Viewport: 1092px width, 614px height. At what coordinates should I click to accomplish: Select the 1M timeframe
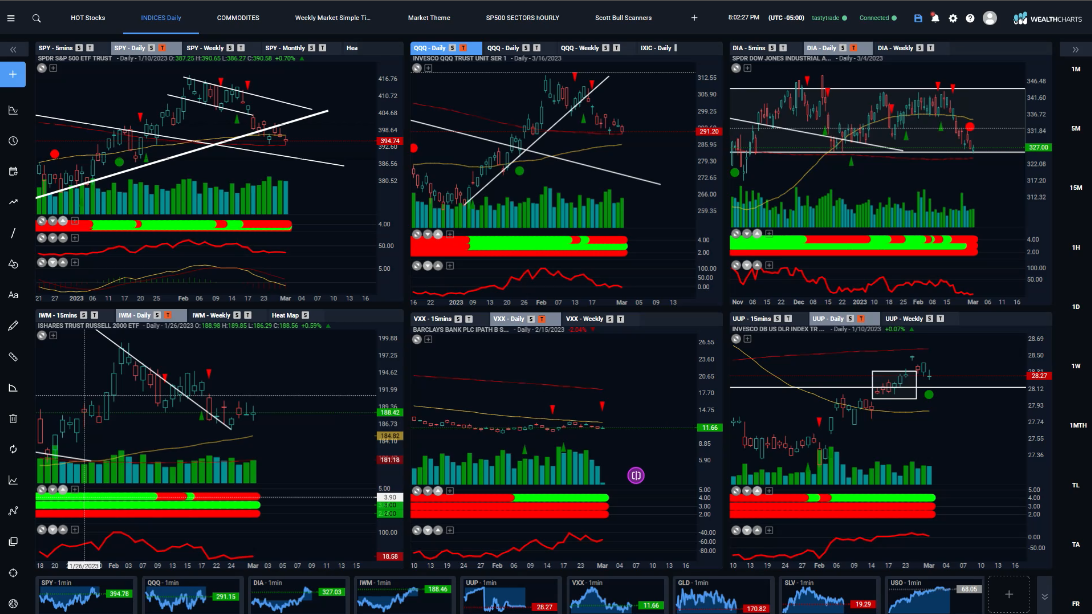[1076, 69]
